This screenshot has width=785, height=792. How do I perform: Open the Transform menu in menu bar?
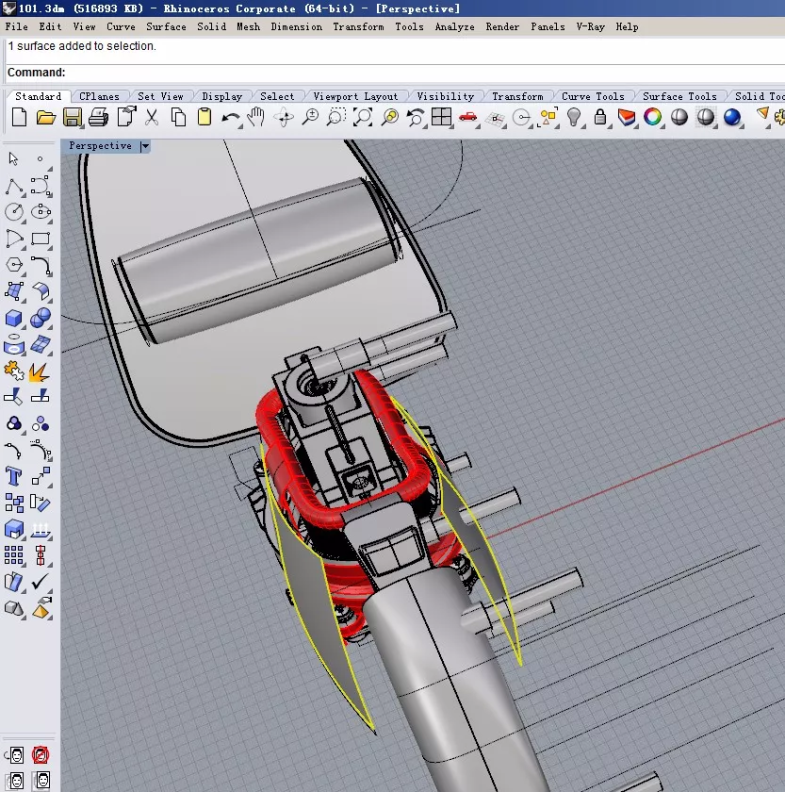[x=358, y=27]
